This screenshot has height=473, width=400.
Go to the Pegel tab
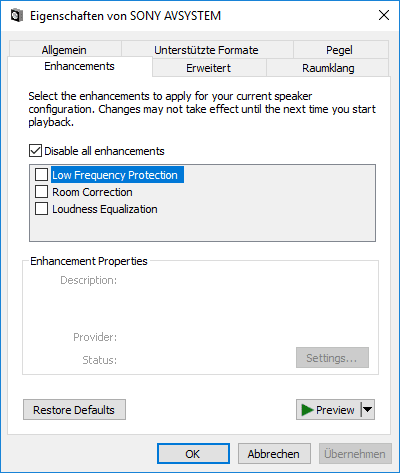point(340,49)
